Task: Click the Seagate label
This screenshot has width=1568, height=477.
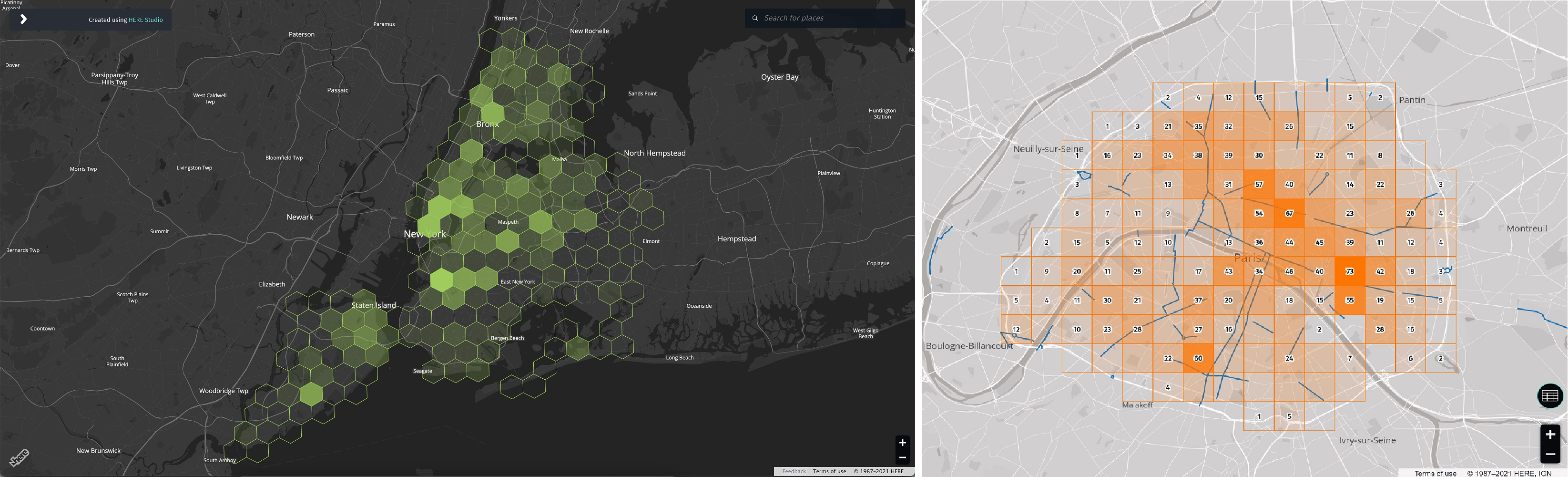Action: [x=422, y=371]
